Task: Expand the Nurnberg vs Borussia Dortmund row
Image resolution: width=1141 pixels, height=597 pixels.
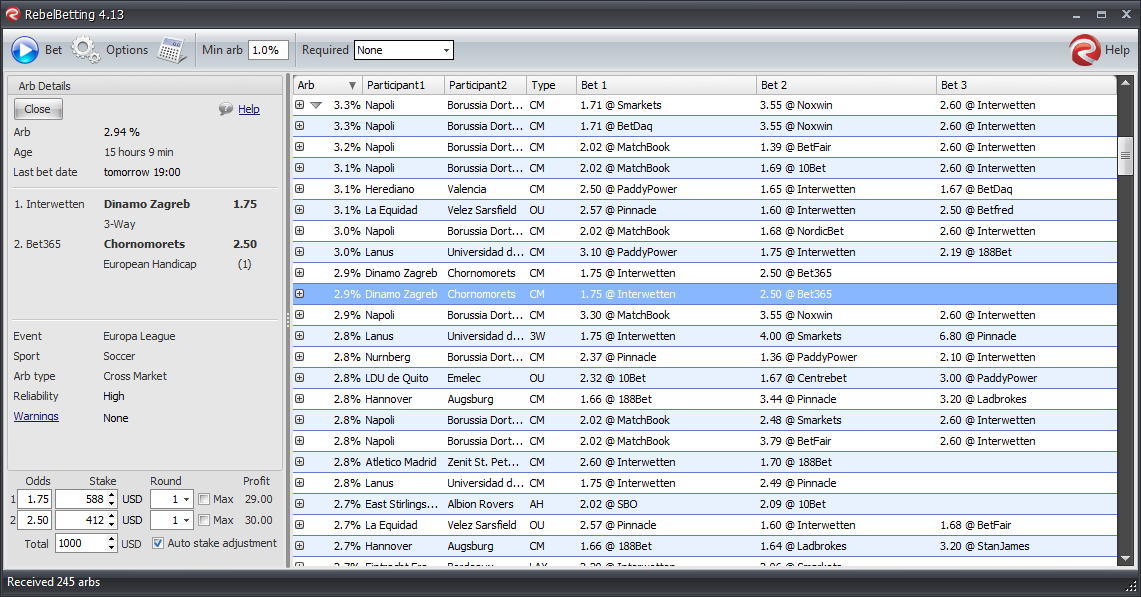Action: click(x=299, y=357)
